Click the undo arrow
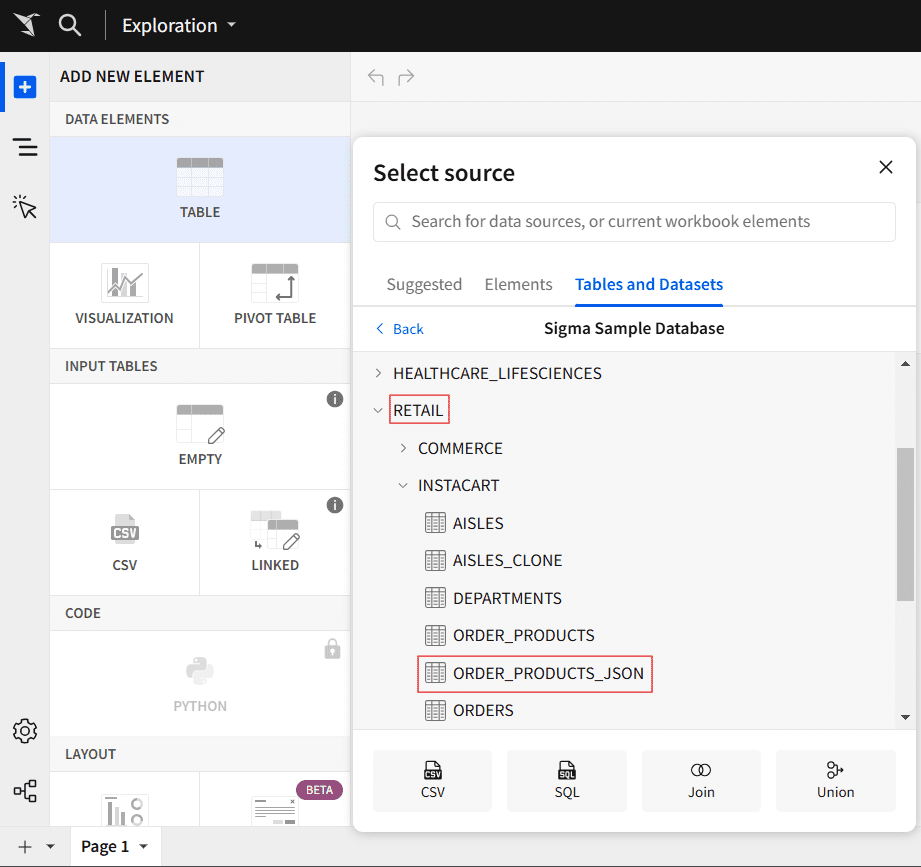 [x=376, y=77]
